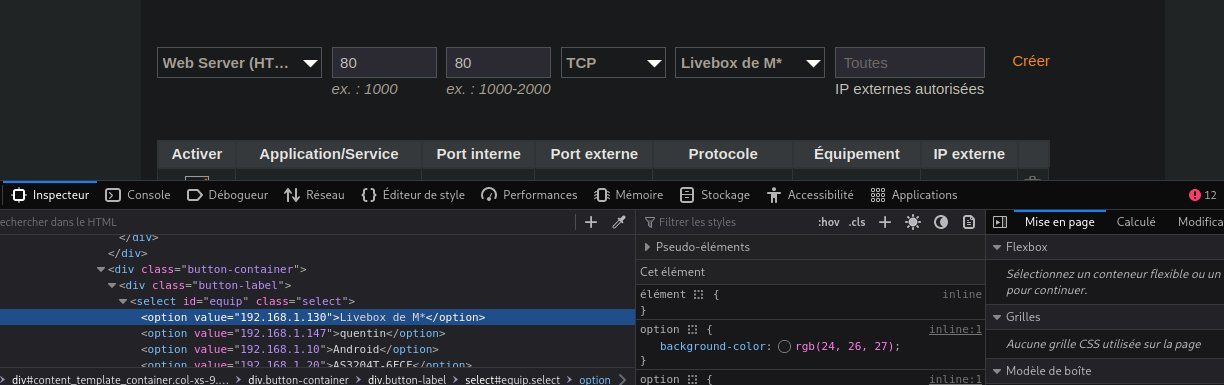This screenshot has height=385, width=1224.
Task: Click the HTML search field
Action: tap(285, 222)
